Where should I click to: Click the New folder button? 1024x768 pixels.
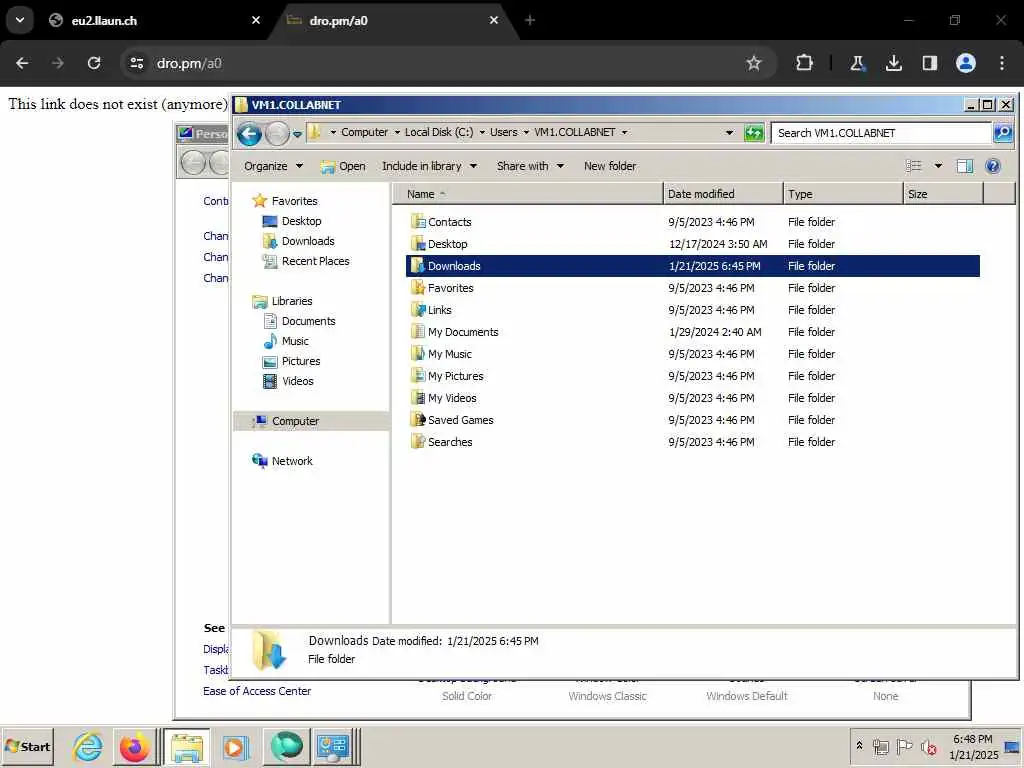tap(610, 166)
